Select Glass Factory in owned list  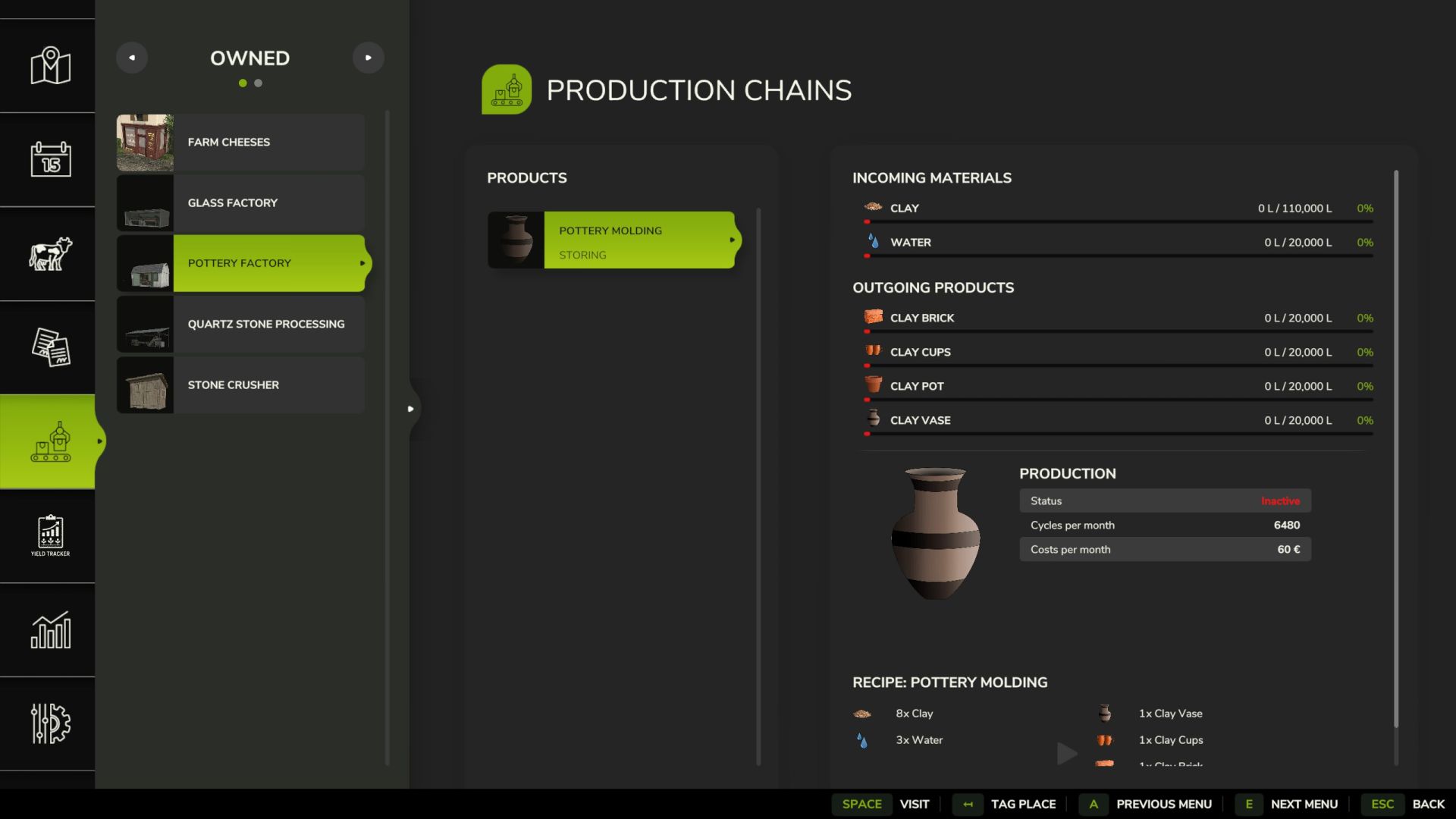[x=241, y=203]
